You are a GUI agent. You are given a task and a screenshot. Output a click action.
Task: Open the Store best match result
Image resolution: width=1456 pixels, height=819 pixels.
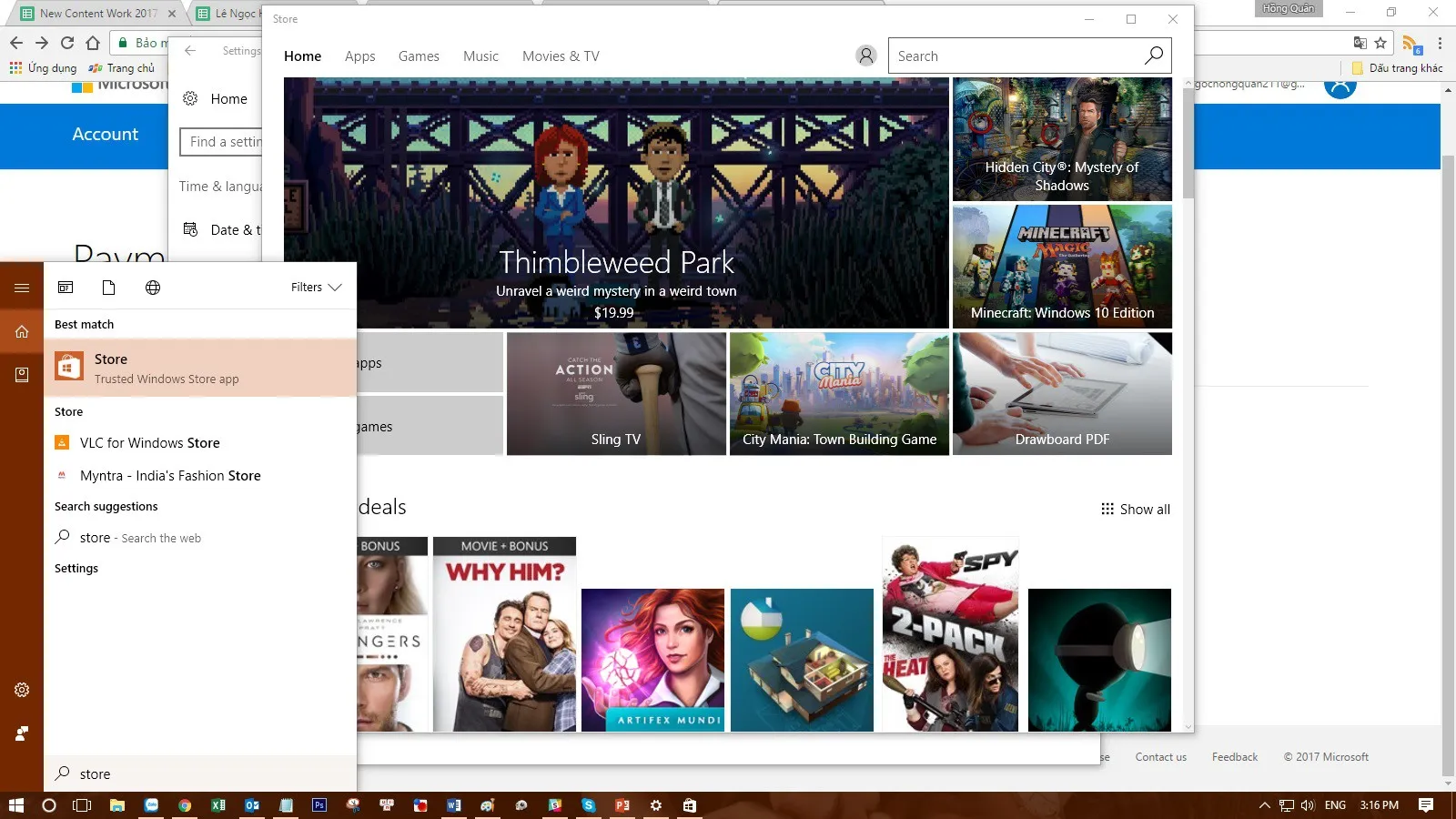click(x=200, y=368)
